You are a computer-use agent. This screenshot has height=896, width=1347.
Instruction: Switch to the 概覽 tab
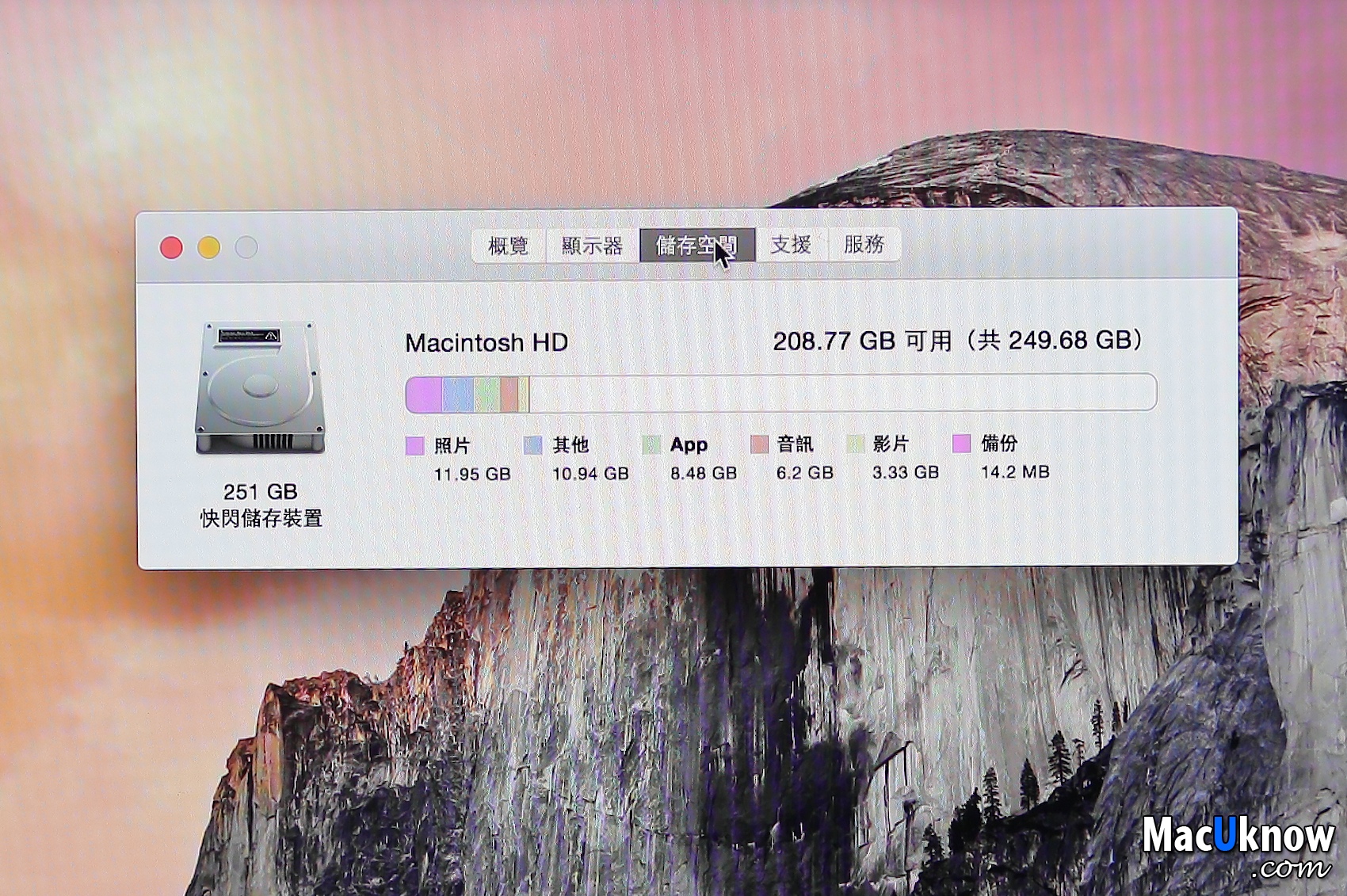pyautogui.click(x=508, y=246)
